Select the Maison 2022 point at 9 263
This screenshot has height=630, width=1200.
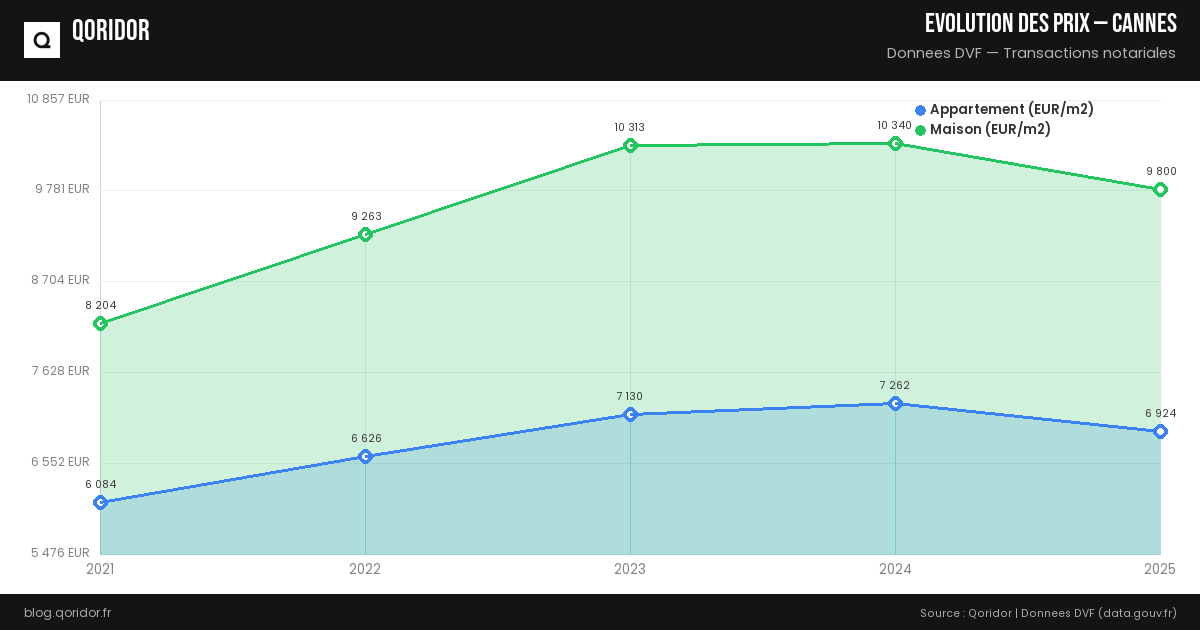click(365, 234)
